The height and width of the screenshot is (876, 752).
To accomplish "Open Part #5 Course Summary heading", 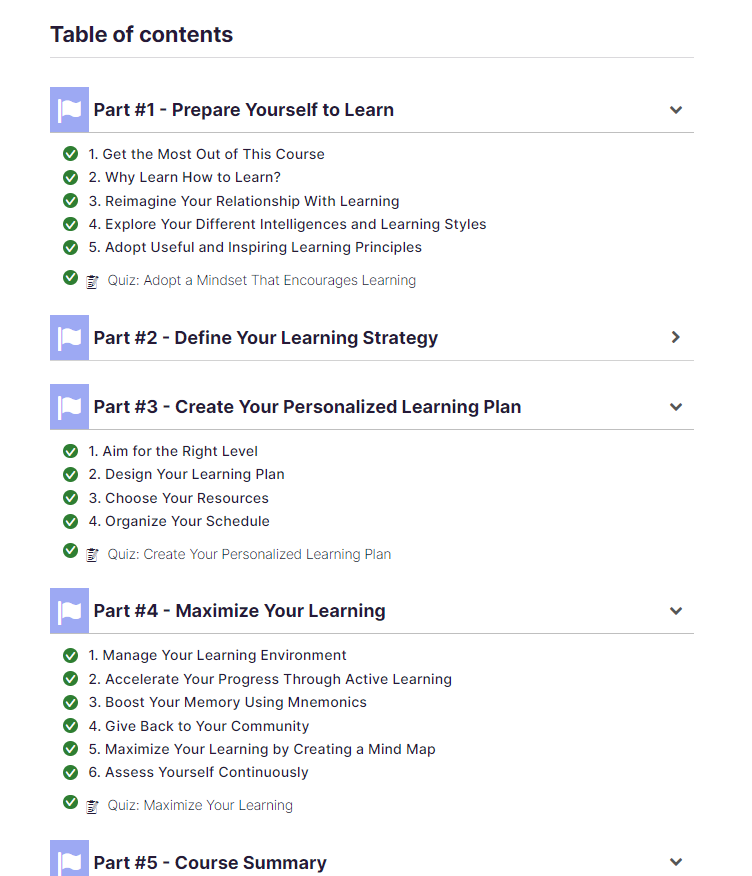I will pos(210,863).
